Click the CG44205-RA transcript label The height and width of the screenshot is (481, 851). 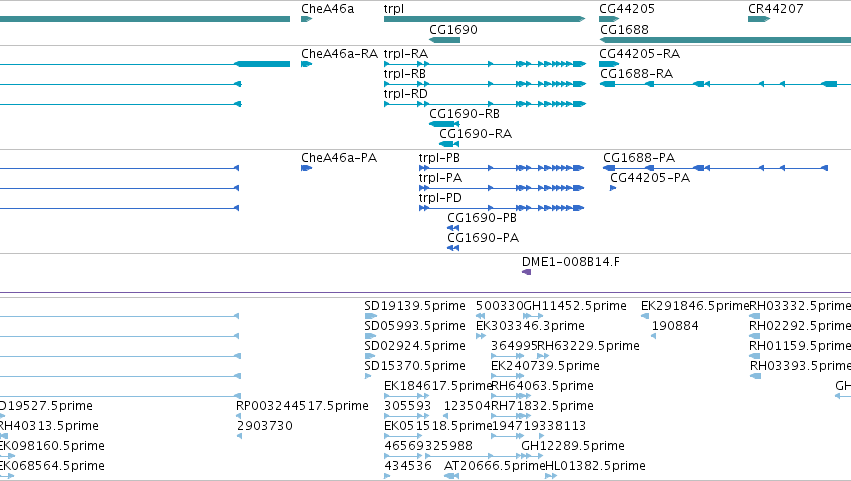click(x=639, y=54)
